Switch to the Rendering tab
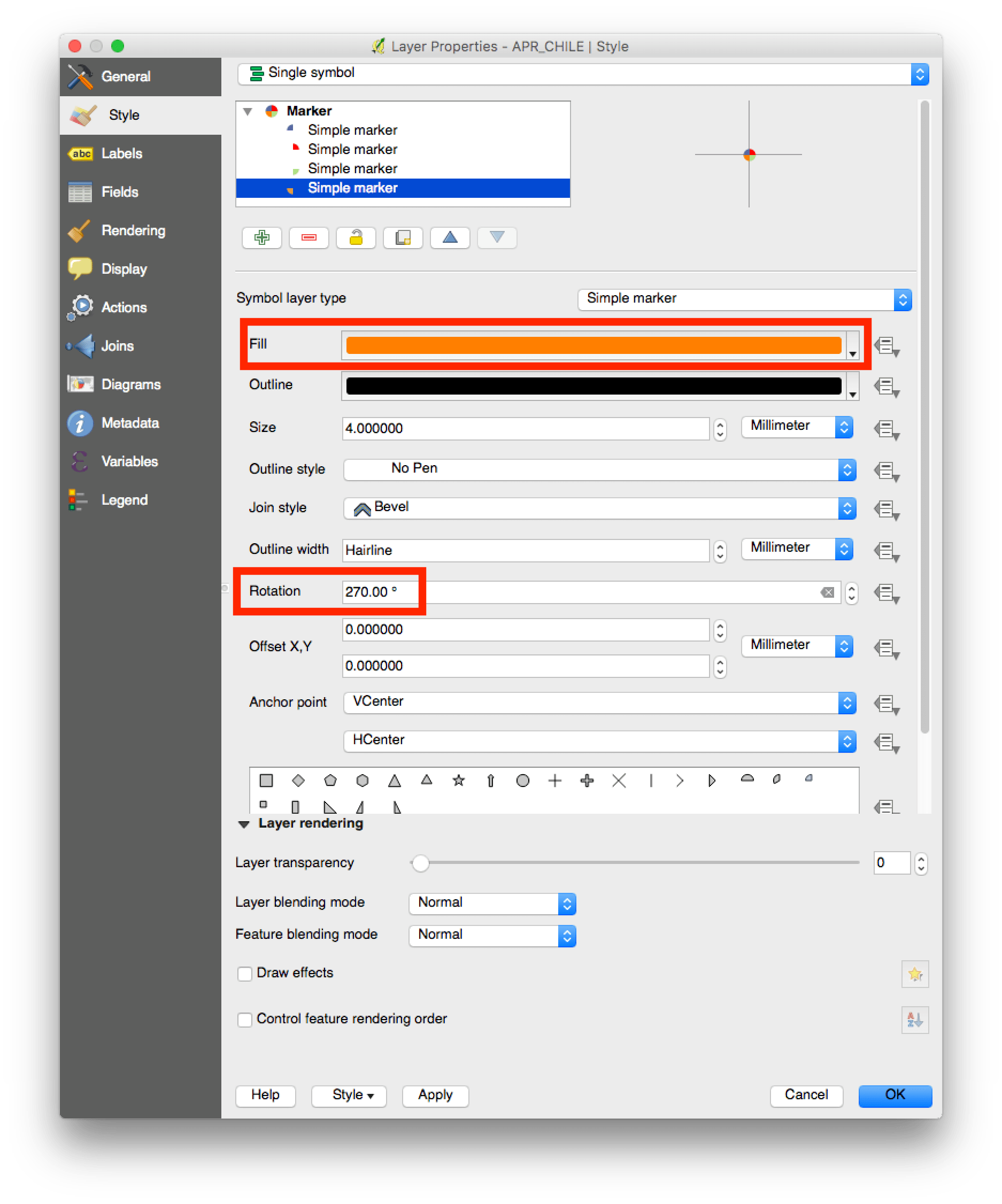 point(141,230)
